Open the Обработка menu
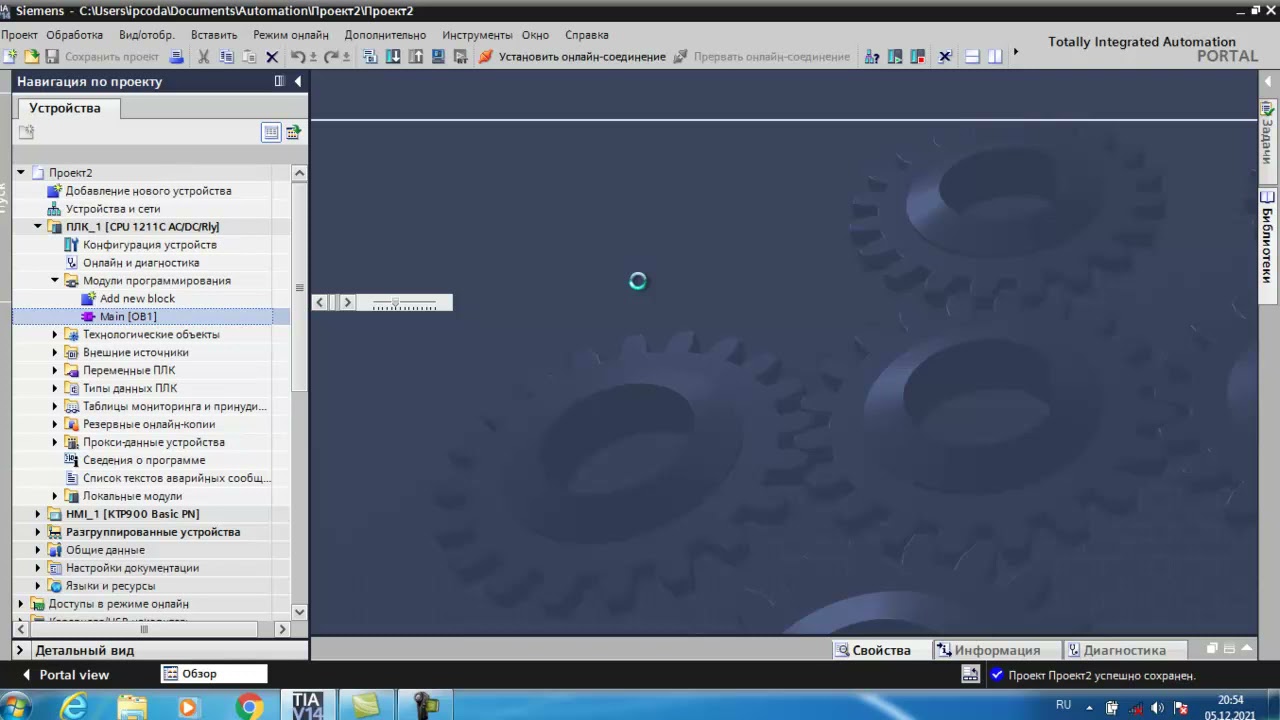 coord(74,35)
